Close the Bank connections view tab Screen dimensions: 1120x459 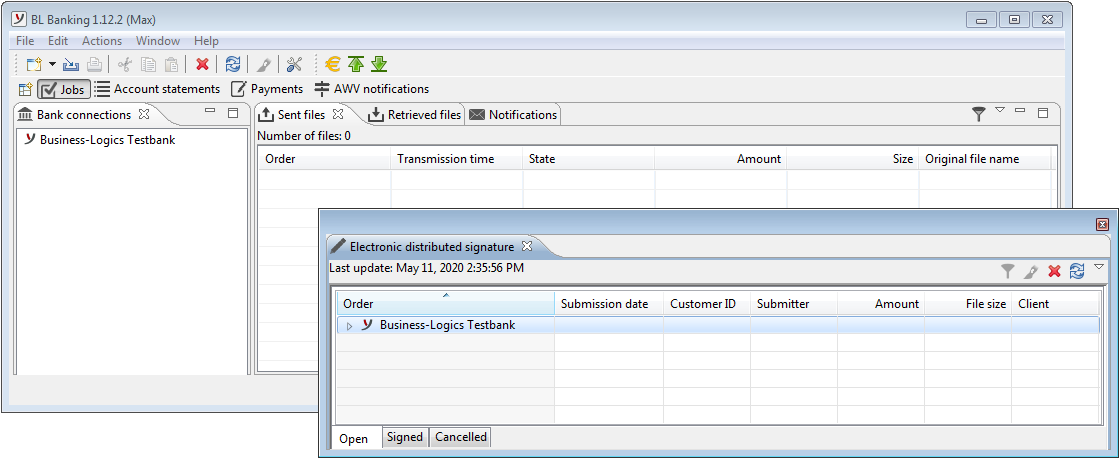(x=143, y=114)
